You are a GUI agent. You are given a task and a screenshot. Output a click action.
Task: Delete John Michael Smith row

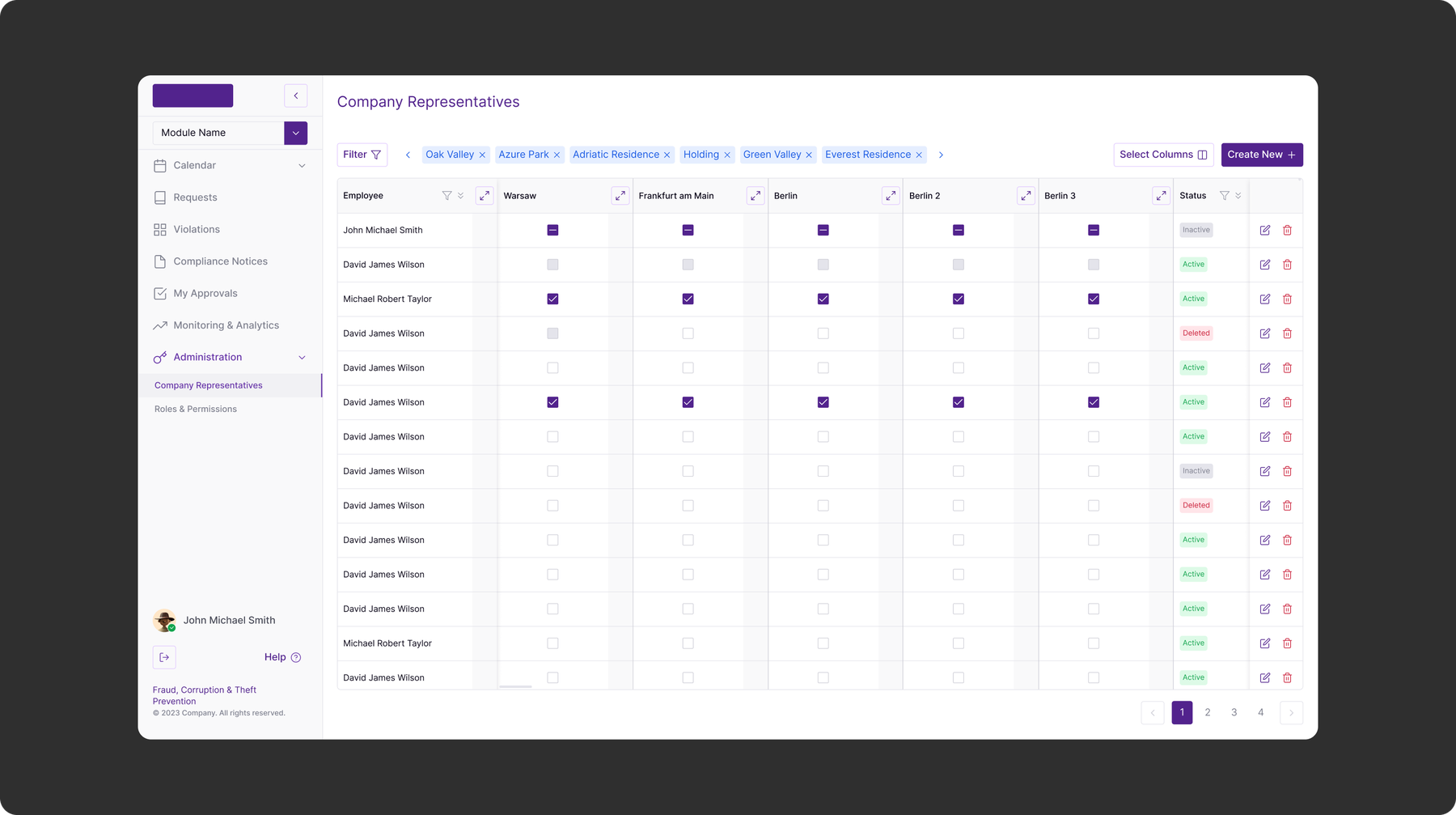(x=1287, y=230)
